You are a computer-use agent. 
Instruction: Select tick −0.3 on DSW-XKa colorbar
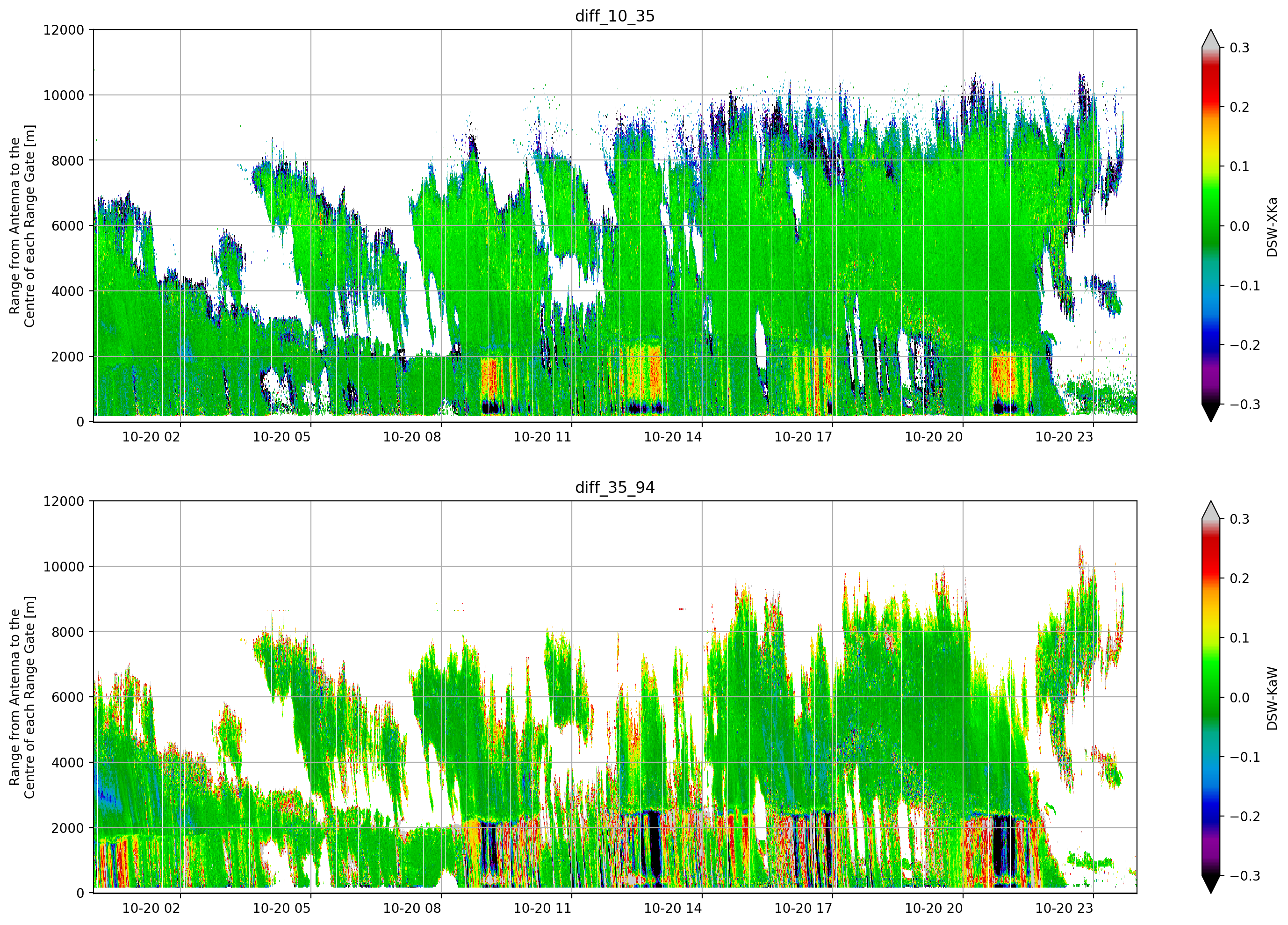1245,405
